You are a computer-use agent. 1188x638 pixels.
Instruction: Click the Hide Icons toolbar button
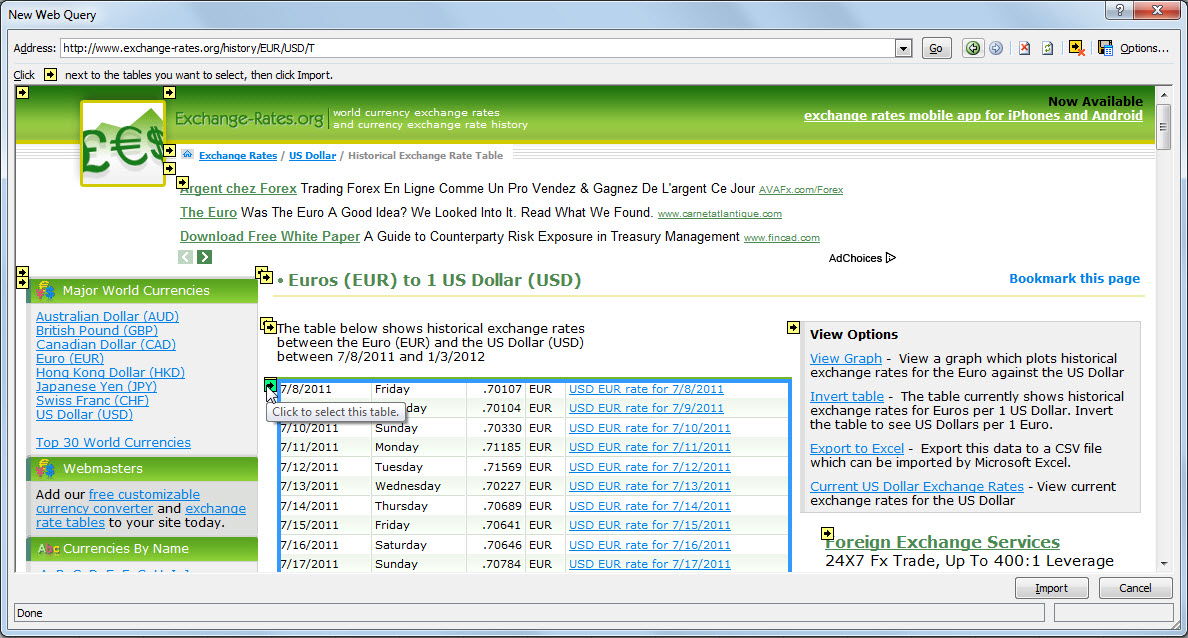1076,48
